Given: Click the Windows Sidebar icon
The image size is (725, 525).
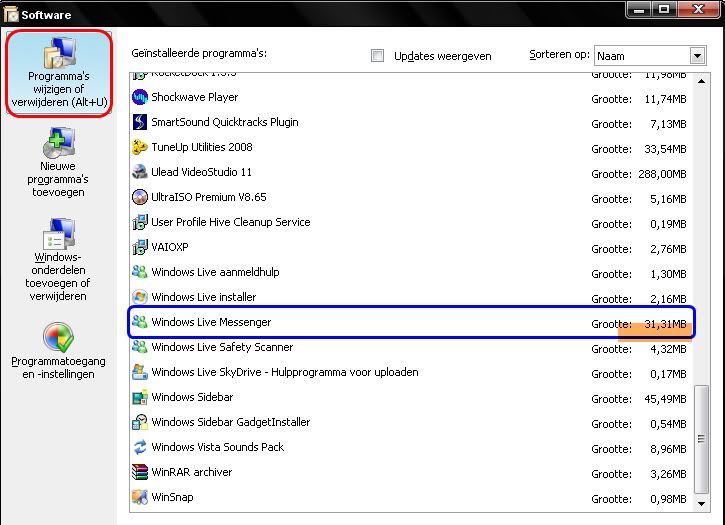Looking at the screenshot, I should click(140, 397).
